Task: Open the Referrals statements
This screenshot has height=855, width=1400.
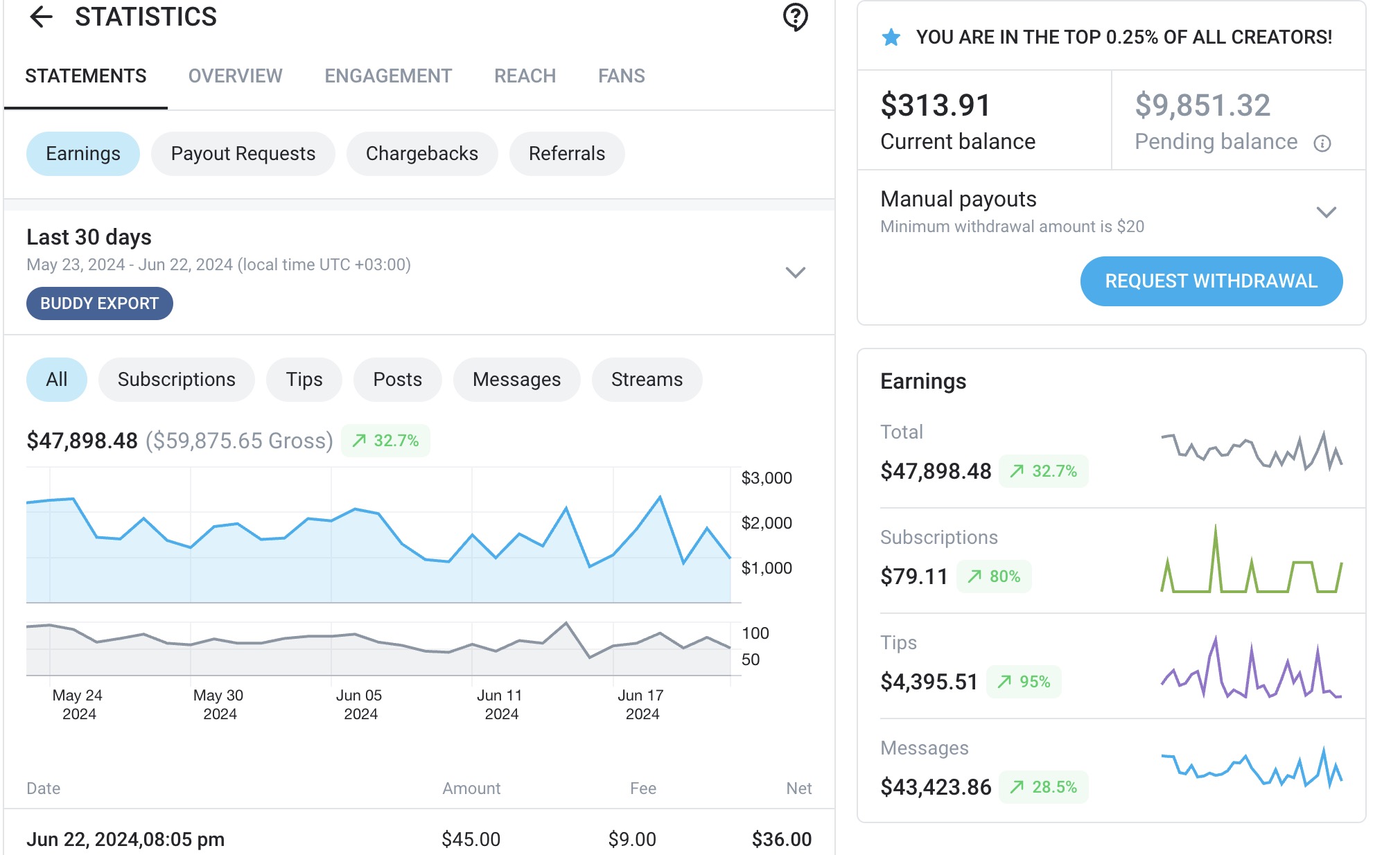Action: click(x=566, y=153)
